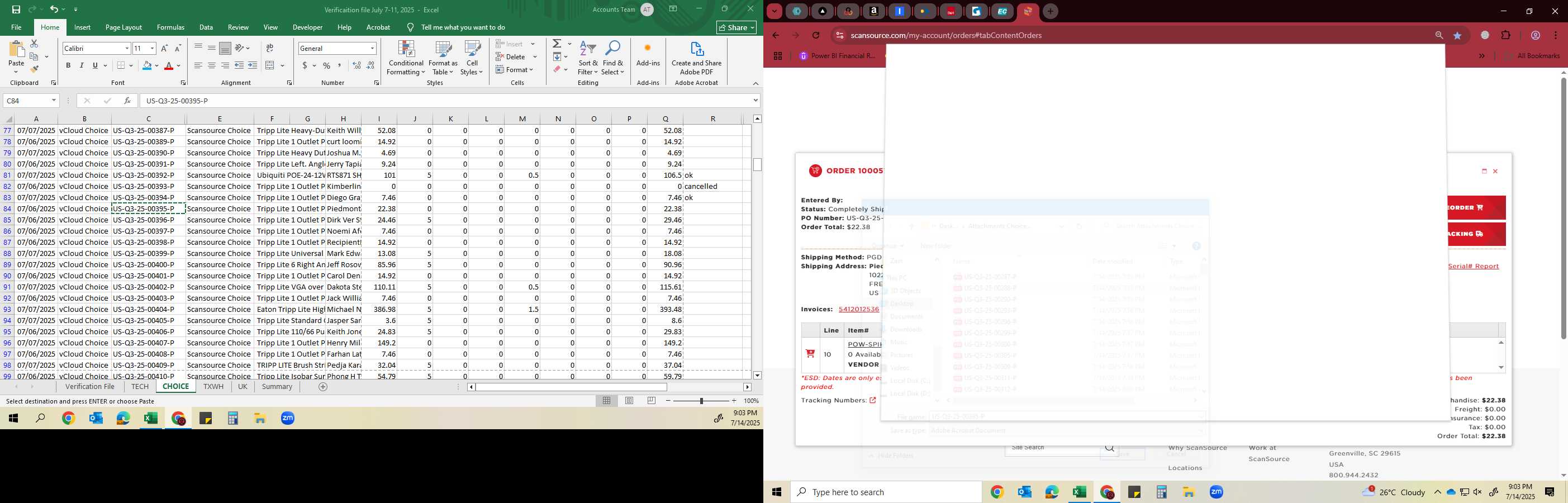Open the Serial# Report link
Screen dimensions: 1568x503
tap(1473, 266)
